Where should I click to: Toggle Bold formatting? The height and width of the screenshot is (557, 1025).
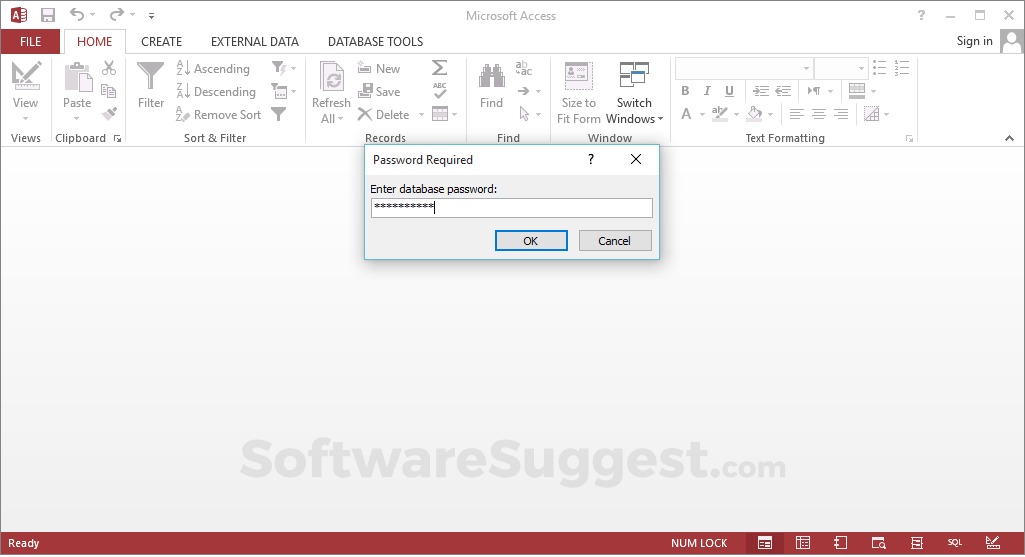685,91
